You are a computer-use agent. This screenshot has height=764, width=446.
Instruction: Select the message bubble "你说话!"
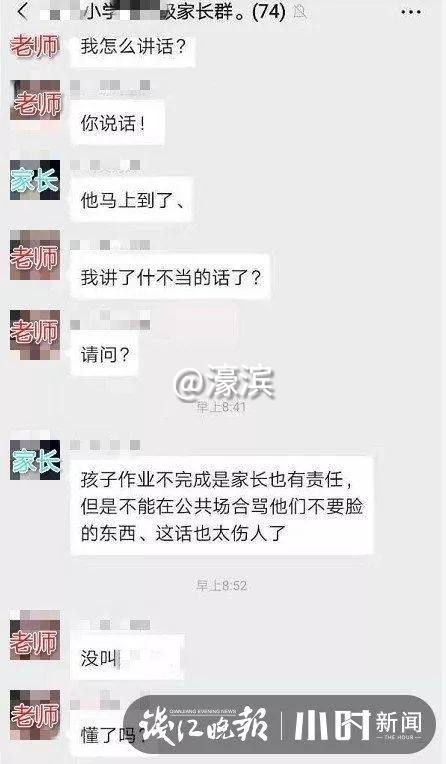click(117, 122)
